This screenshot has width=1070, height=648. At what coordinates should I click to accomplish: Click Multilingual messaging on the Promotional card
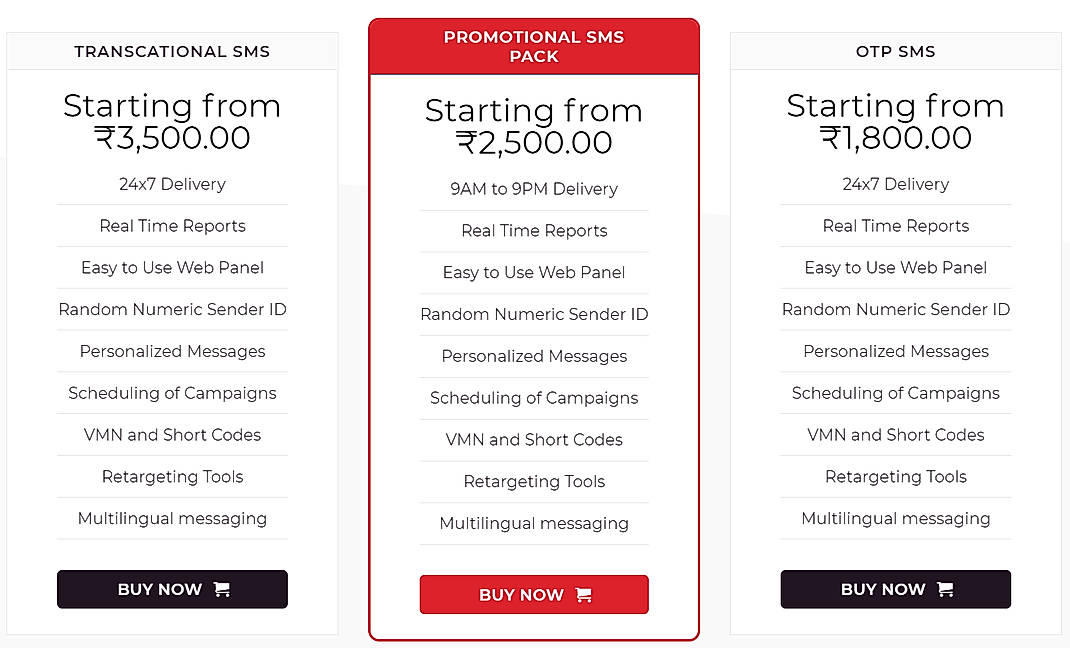click(x=533, y=523)
